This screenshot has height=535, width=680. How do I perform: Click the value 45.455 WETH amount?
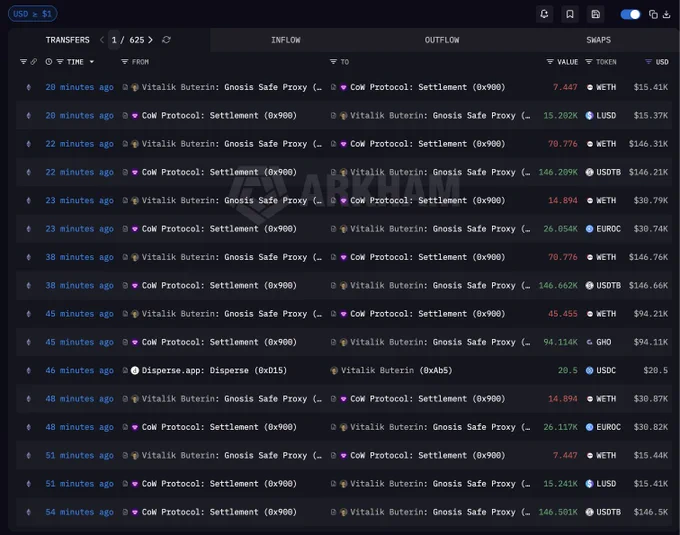coord(562,314)
